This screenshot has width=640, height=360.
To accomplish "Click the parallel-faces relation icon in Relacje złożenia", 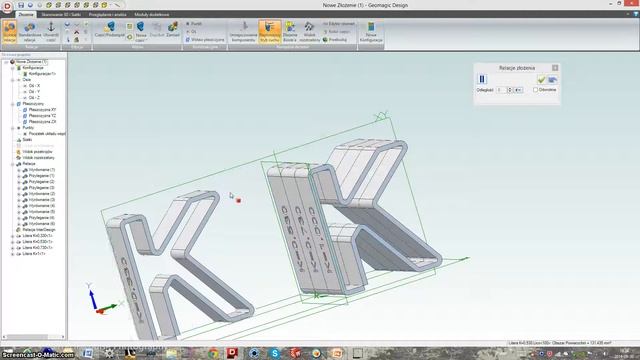I will pyautogui.click(x=482, y=79).
